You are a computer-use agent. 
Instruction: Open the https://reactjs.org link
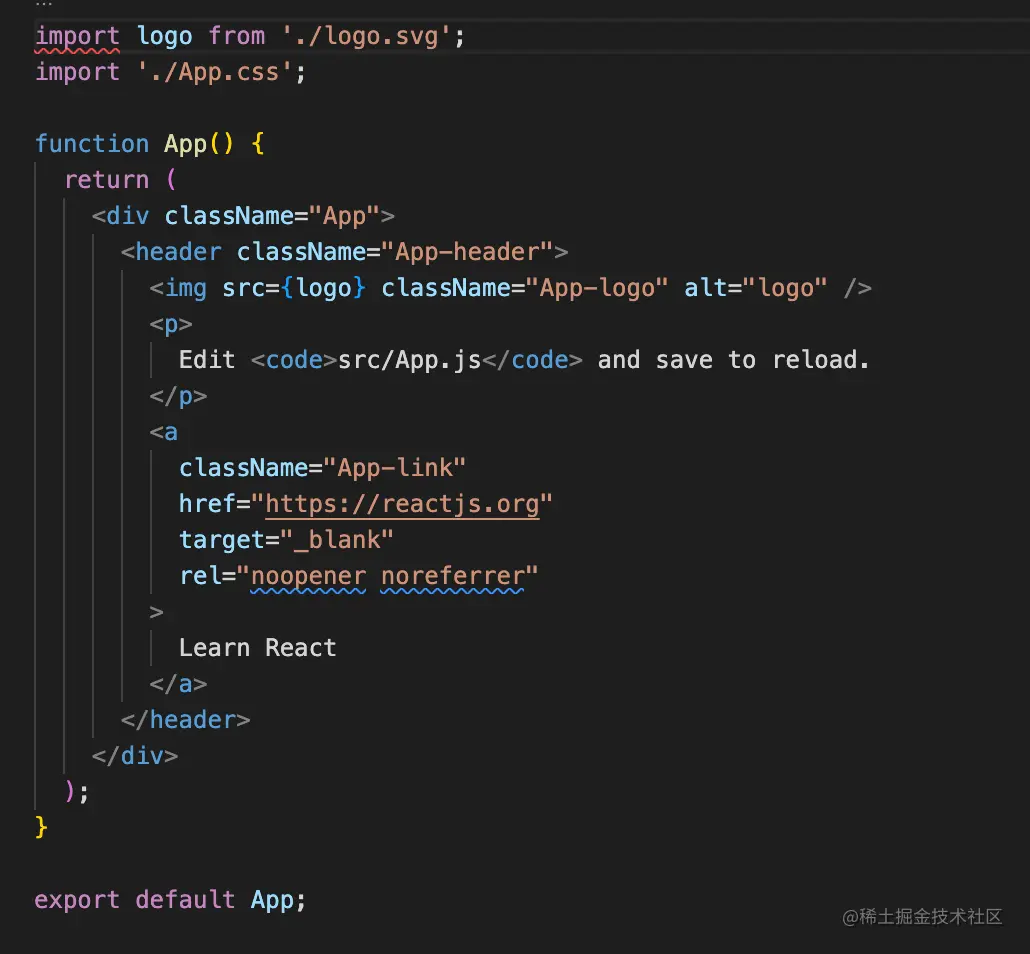pyautogui.click(x=402, y=505)
